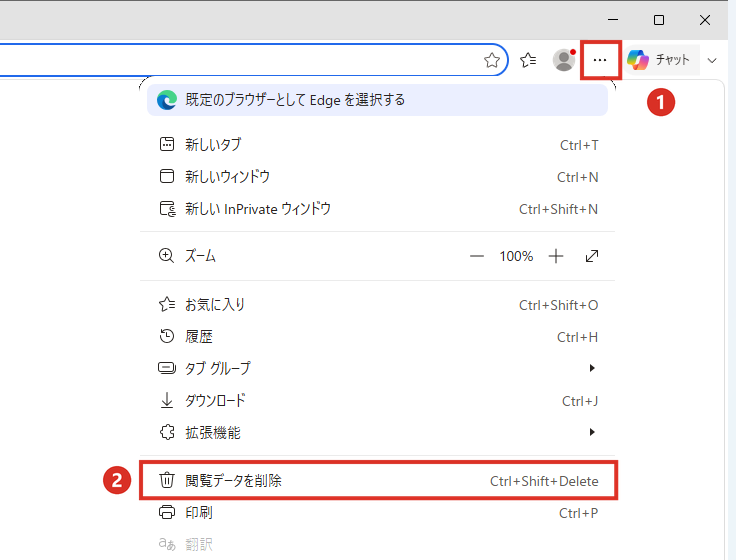This screenshot has width=736, height=560.
Task: Minimize the browser window
Action: pyautogui.click(x=613, y=20)
